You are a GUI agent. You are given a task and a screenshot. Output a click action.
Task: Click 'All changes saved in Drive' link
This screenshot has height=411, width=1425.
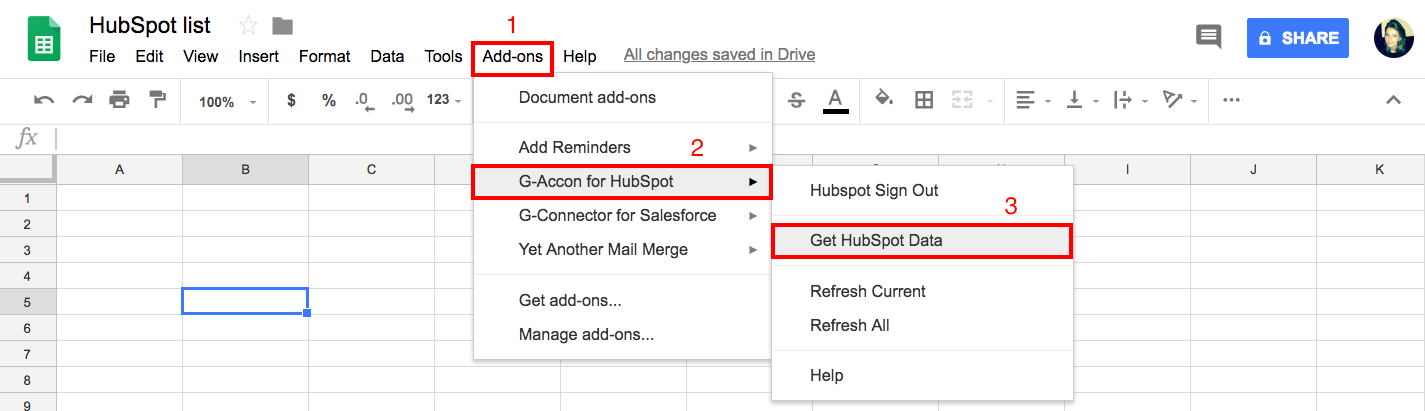[719, 55]
